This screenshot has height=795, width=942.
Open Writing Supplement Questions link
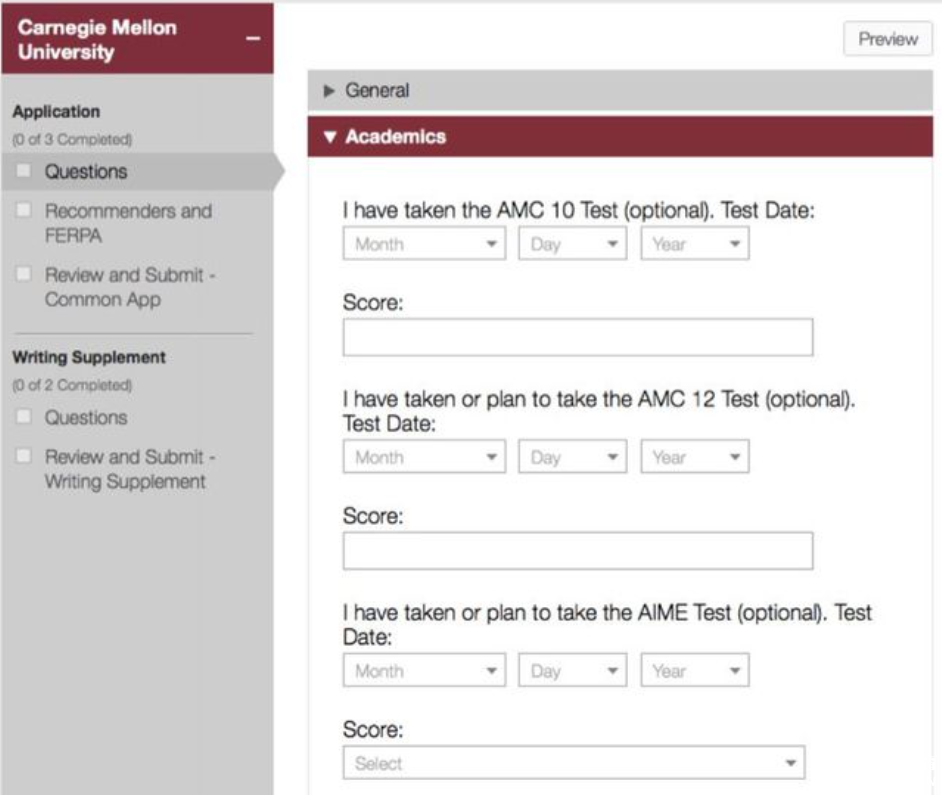click(x=86, y=418)
